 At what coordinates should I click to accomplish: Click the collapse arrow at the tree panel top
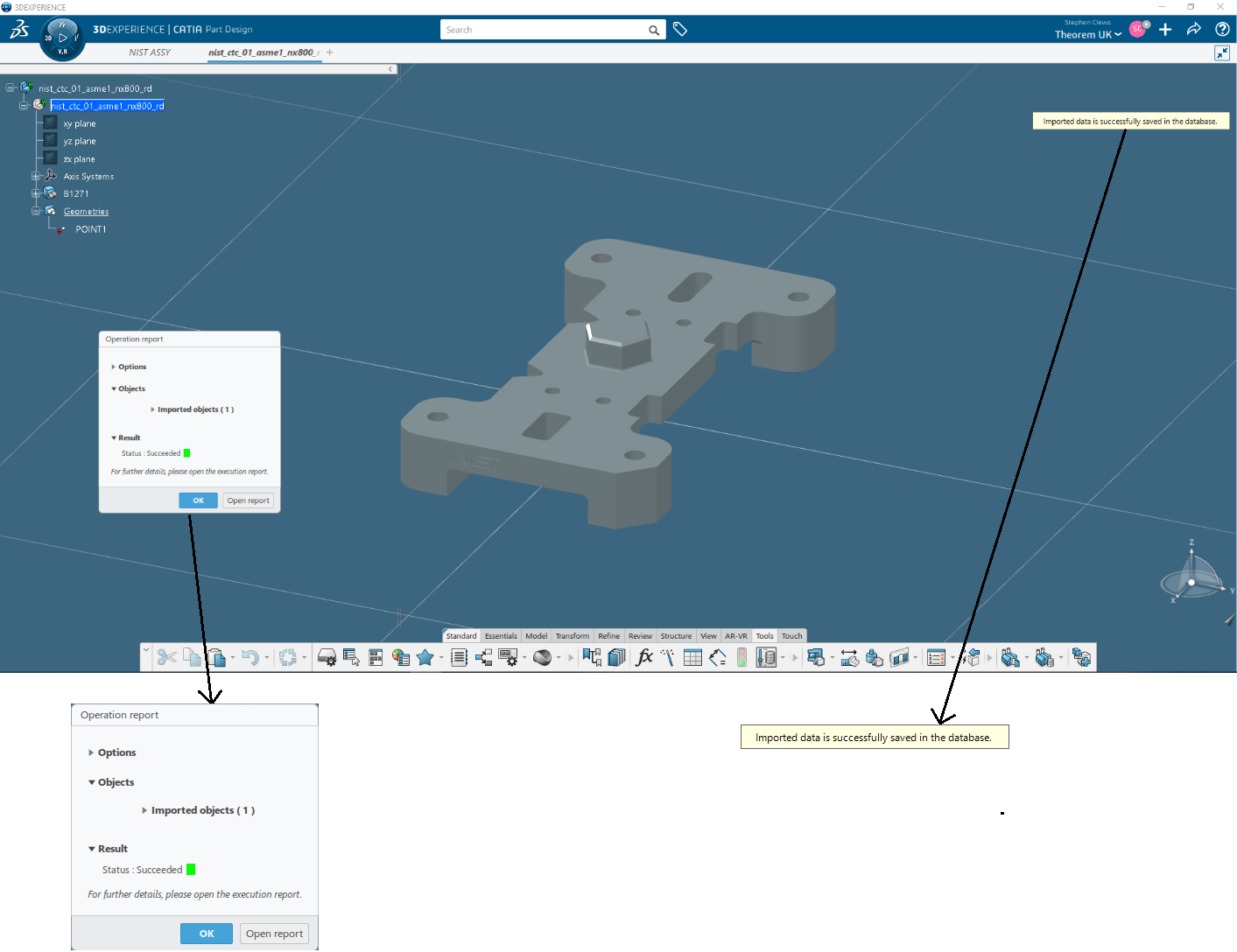point(390,69)
